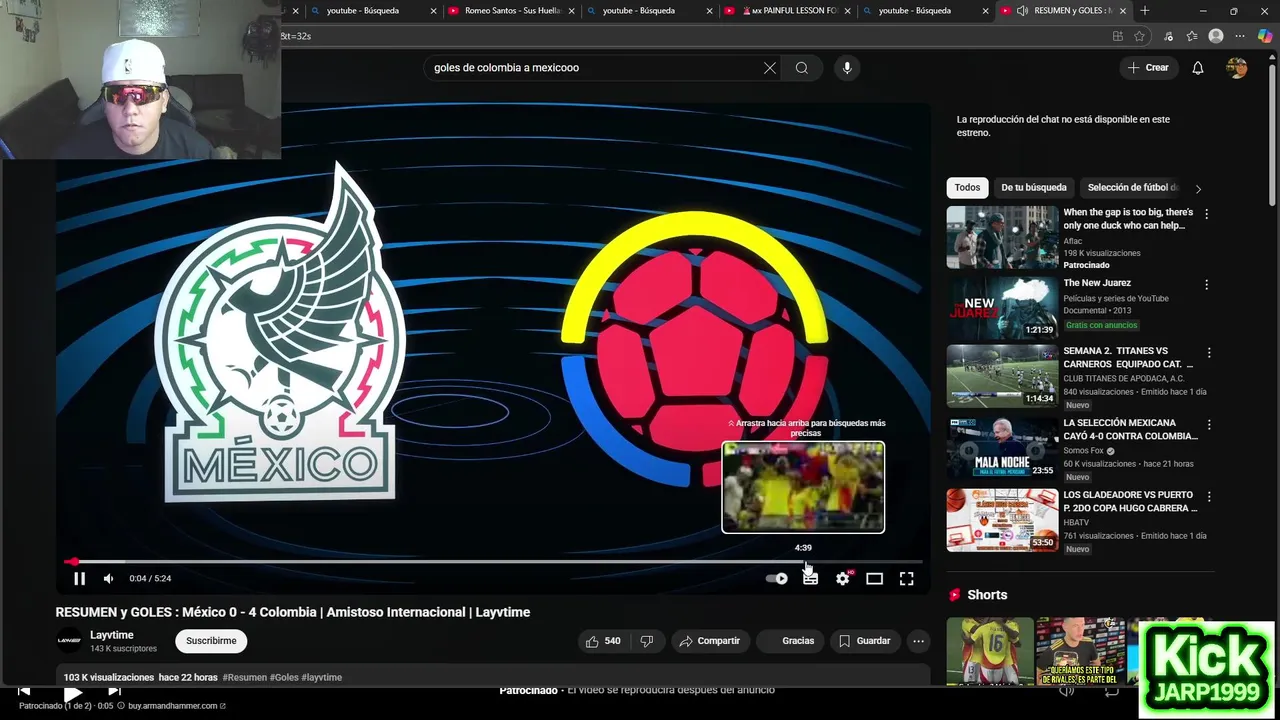
Task: Open The New Juarez thumbnail
Action: tap(1002, 309)
